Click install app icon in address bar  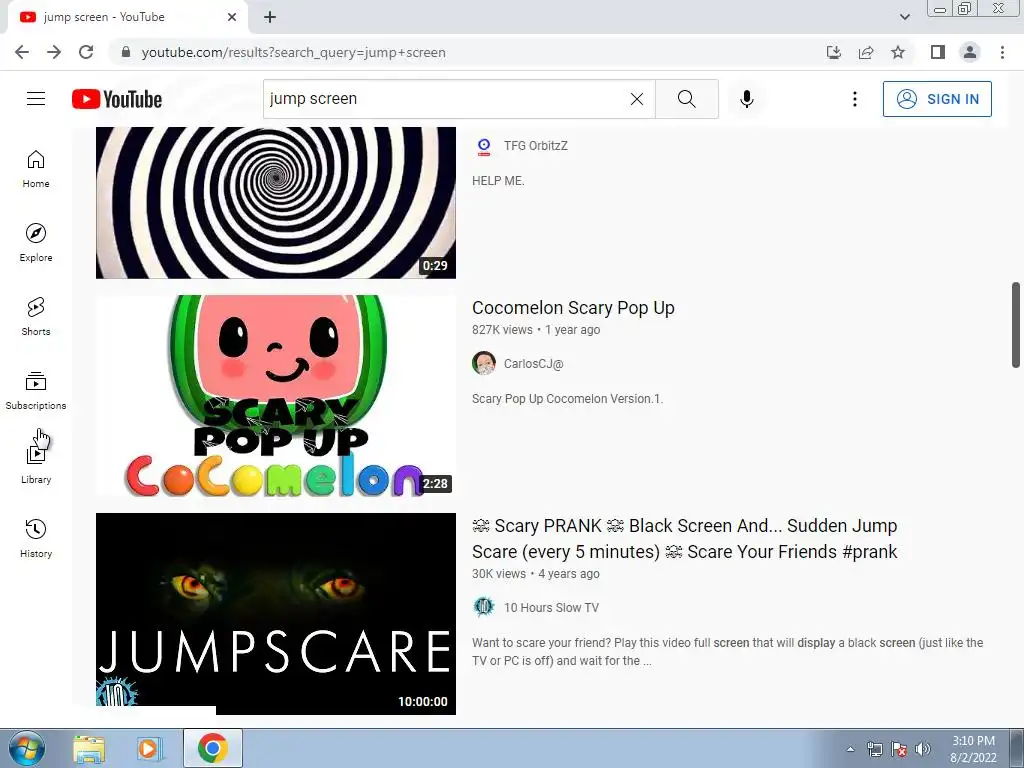click(x=834, y=52)
